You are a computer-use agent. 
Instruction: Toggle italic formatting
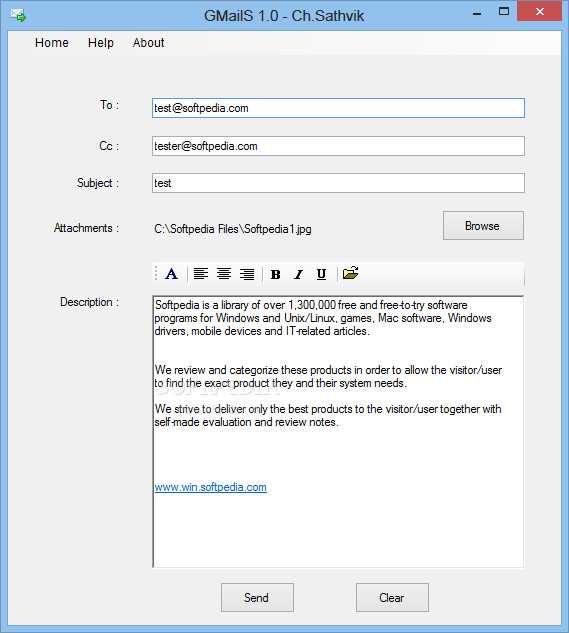[298, 275]
